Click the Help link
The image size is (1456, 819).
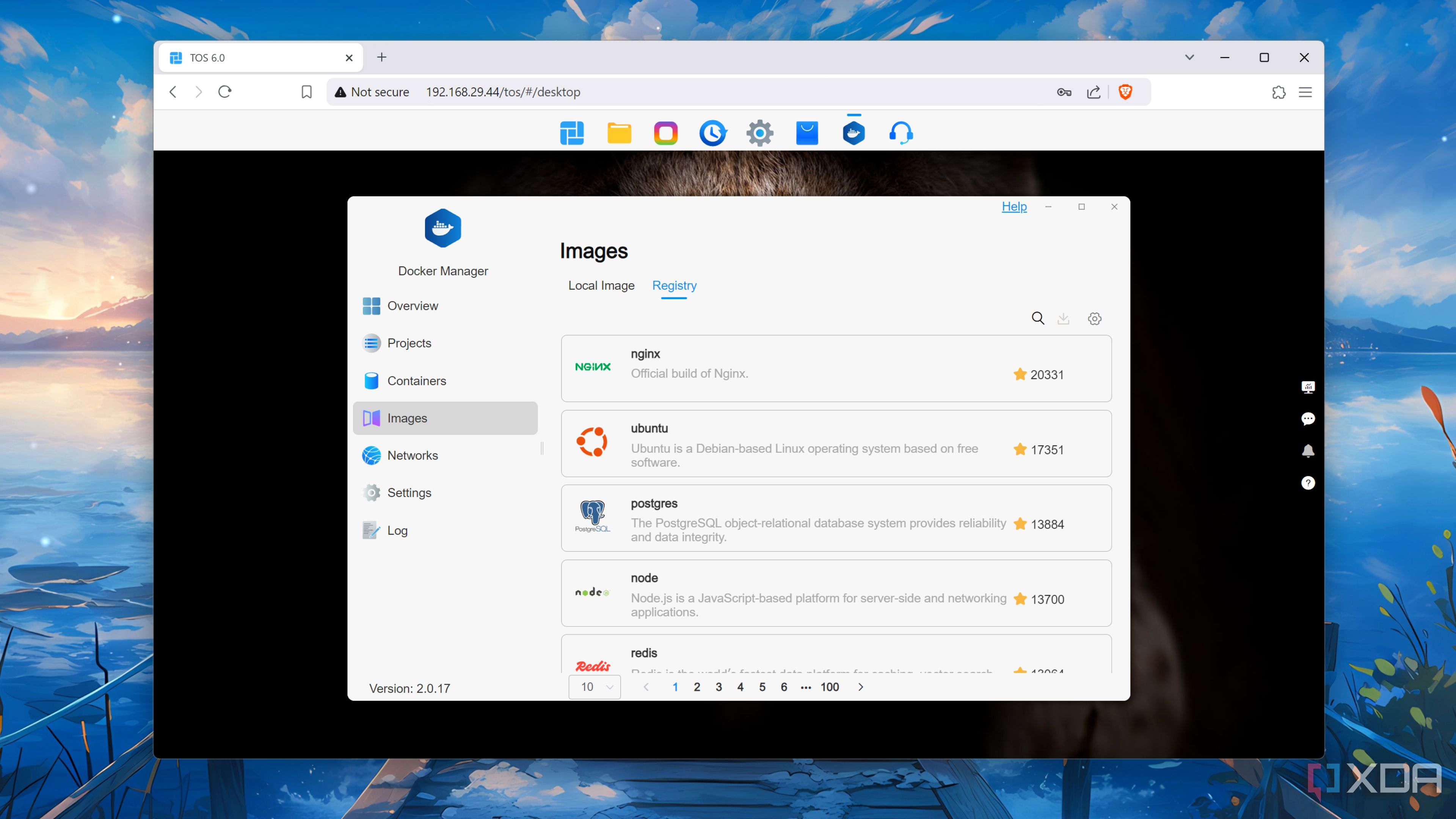coord(1014,207)
